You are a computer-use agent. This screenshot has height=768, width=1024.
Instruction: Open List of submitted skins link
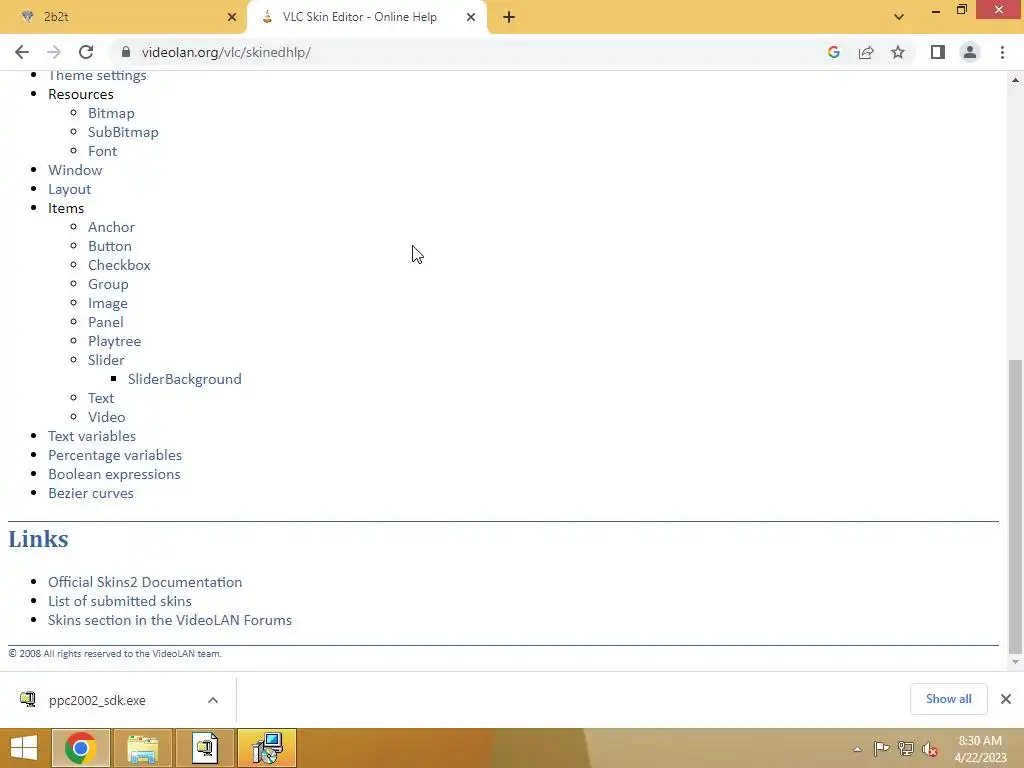(x=120, y=601)
